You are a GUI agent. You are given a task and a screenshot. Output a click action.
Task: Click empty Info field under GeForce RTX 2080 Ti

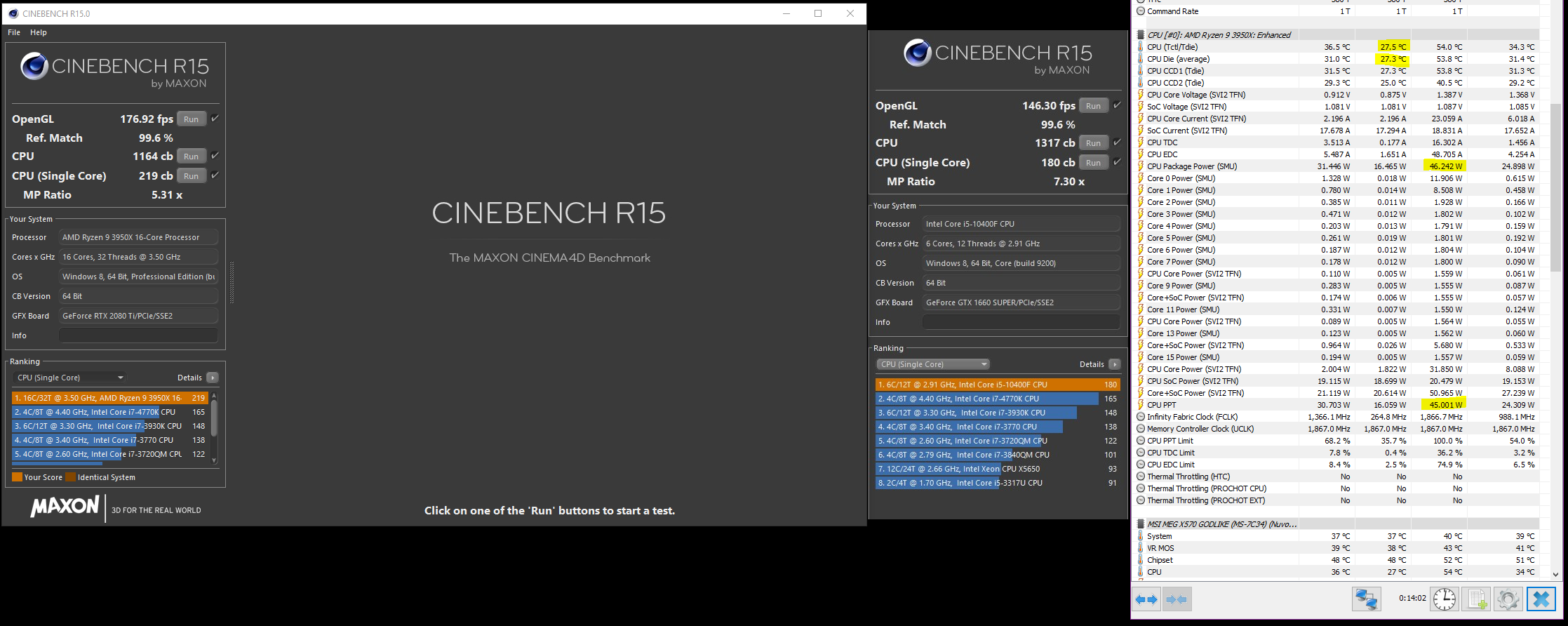coord(138,335)
